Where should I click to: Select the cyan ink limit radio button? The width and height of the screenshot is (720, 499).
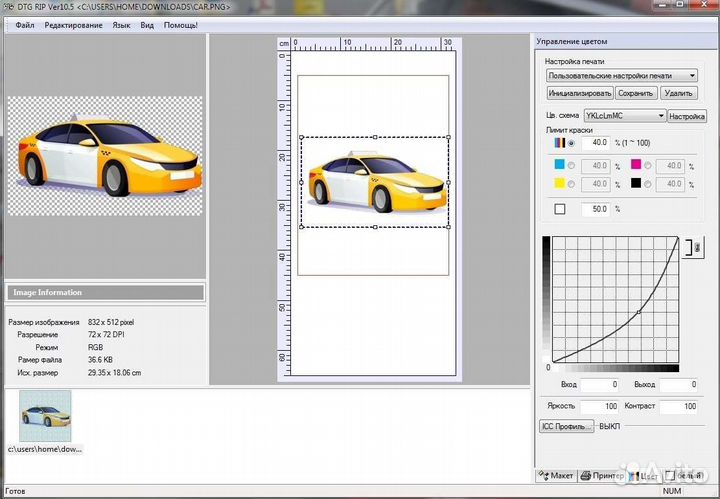(x=572, y=166)
